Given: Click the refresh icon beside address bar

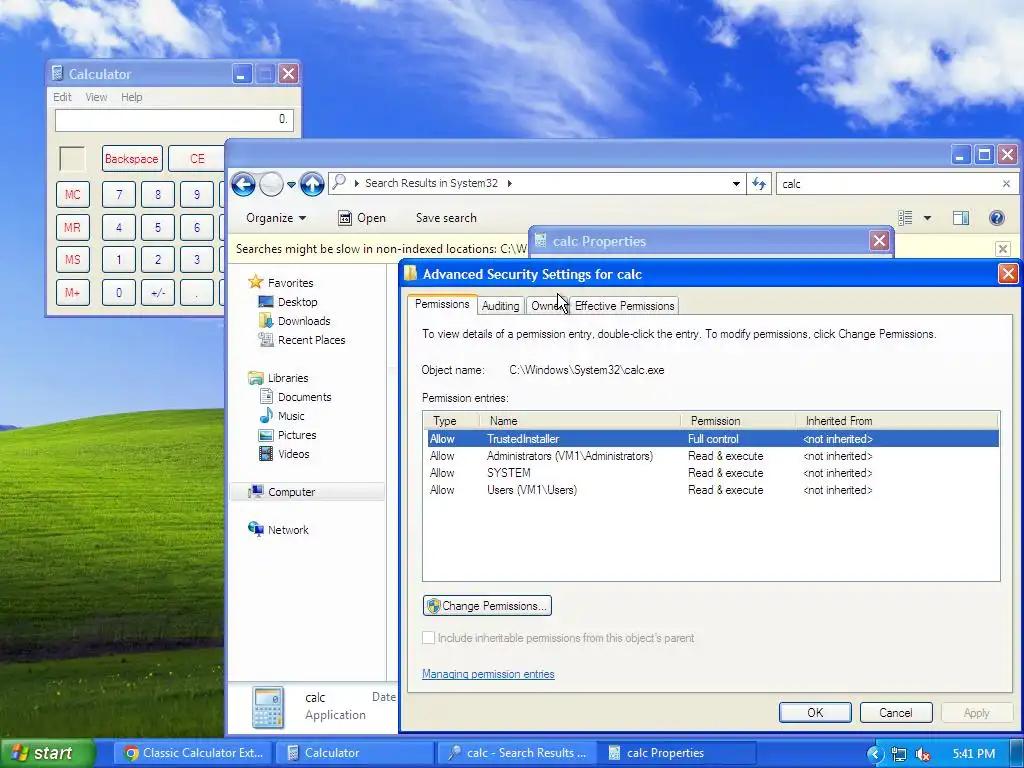Looking at the screenshot, I should (759, 184).
